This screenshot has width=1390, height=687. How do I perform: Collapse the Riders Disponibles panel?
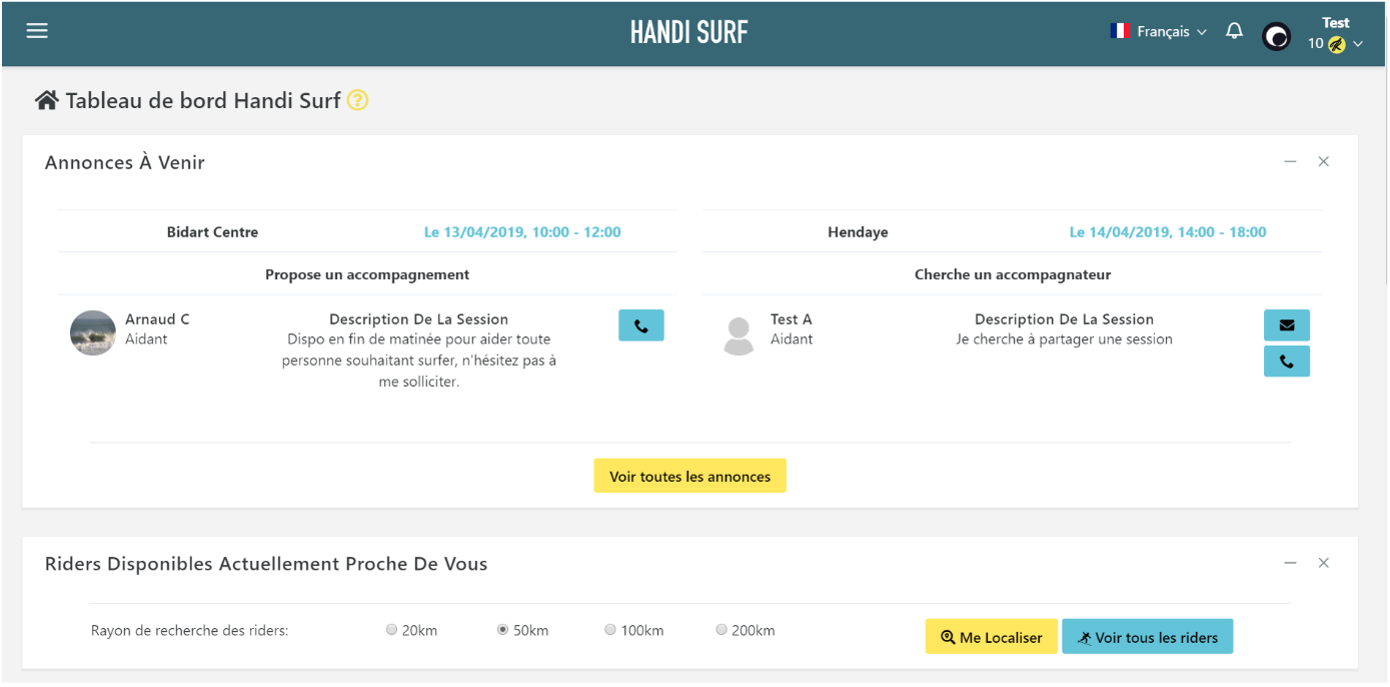coord(1290,564)
